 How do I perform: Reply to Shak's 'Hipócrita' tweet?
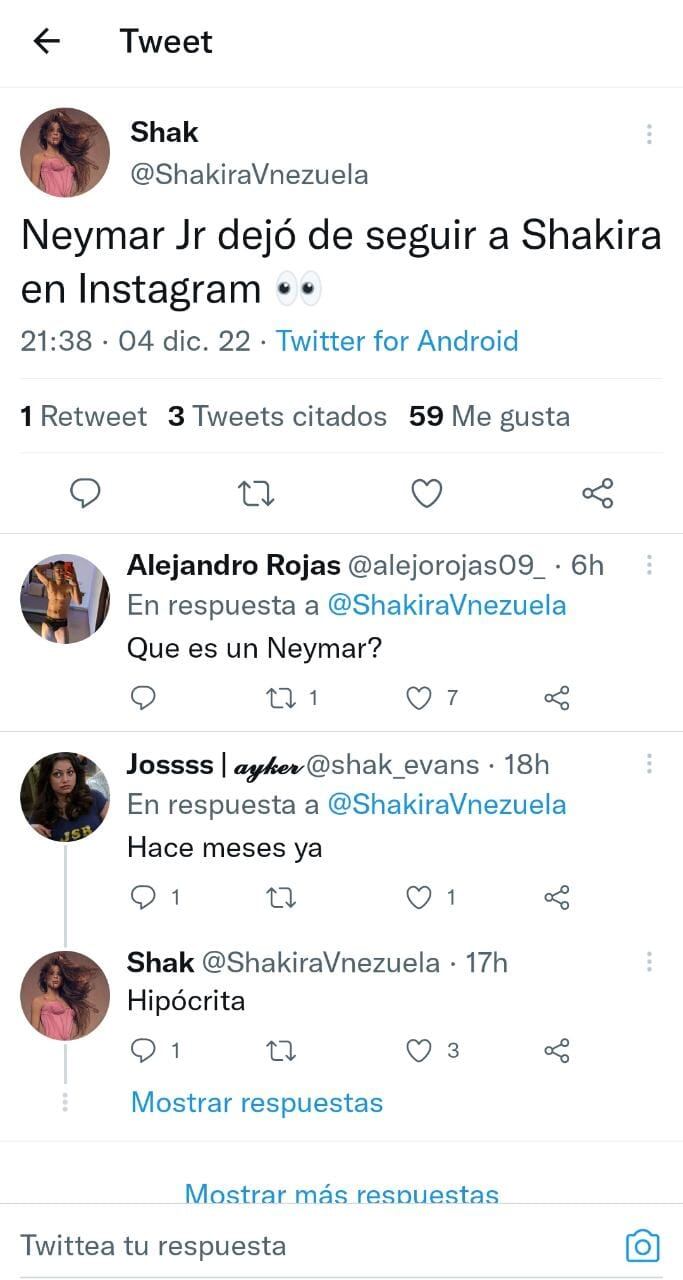144,1051
